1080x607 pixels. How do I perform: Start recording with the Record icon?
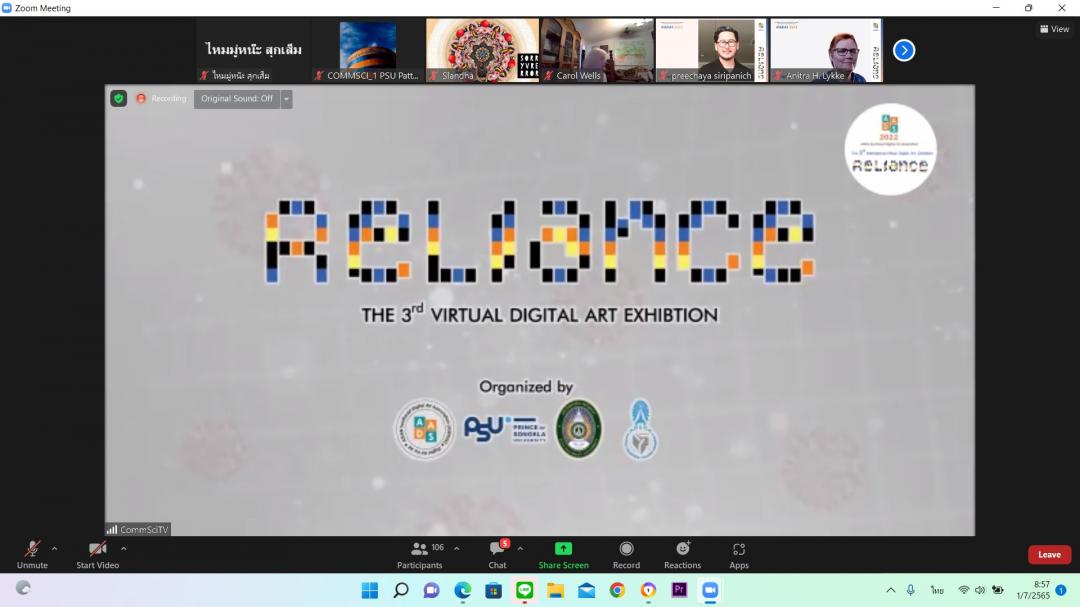[626, 554]
